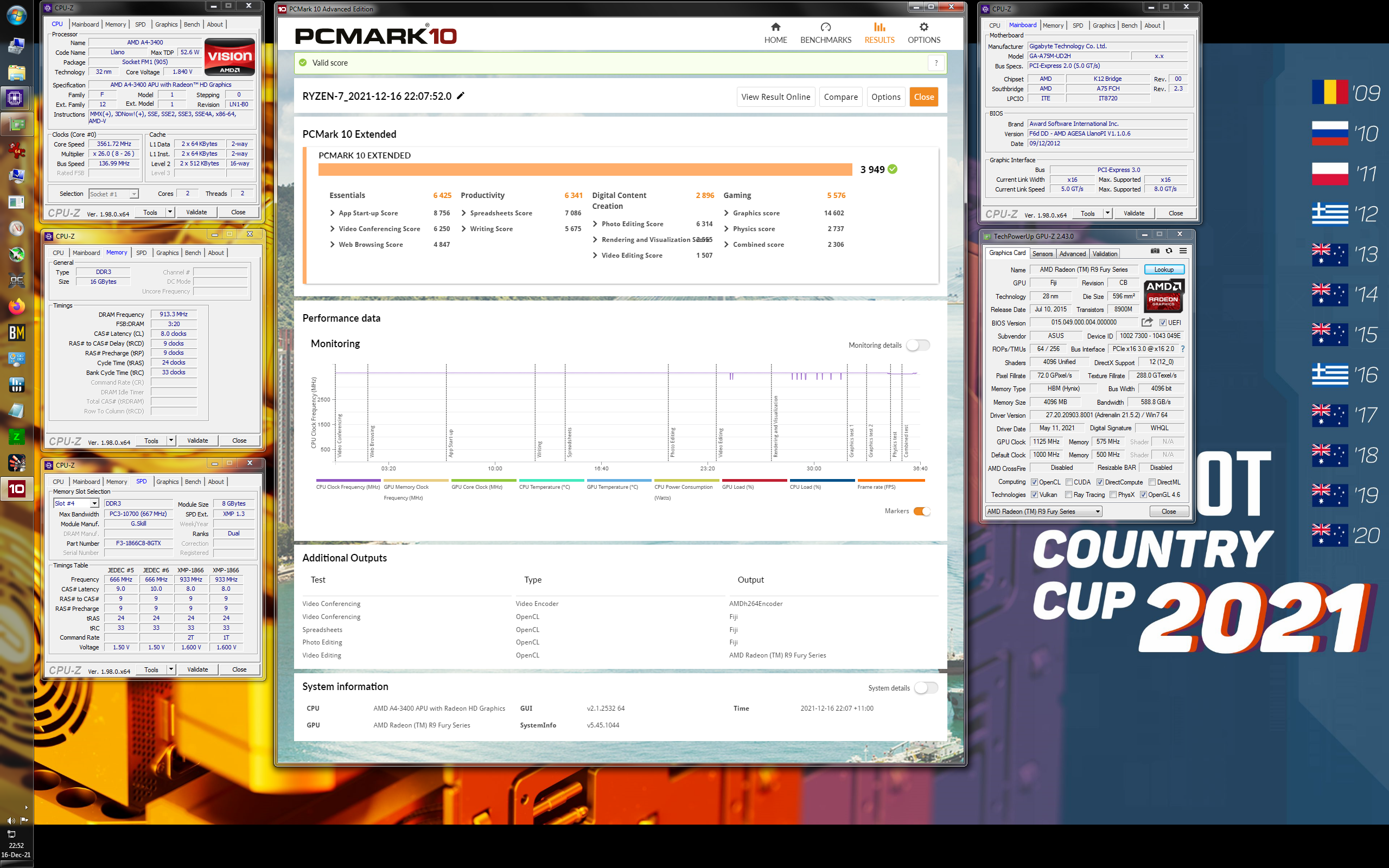This screenshot has height=868, width=1389.
Task: Open Graphics tab in CPU-Z Memory window
Action: tap(167, 253)
